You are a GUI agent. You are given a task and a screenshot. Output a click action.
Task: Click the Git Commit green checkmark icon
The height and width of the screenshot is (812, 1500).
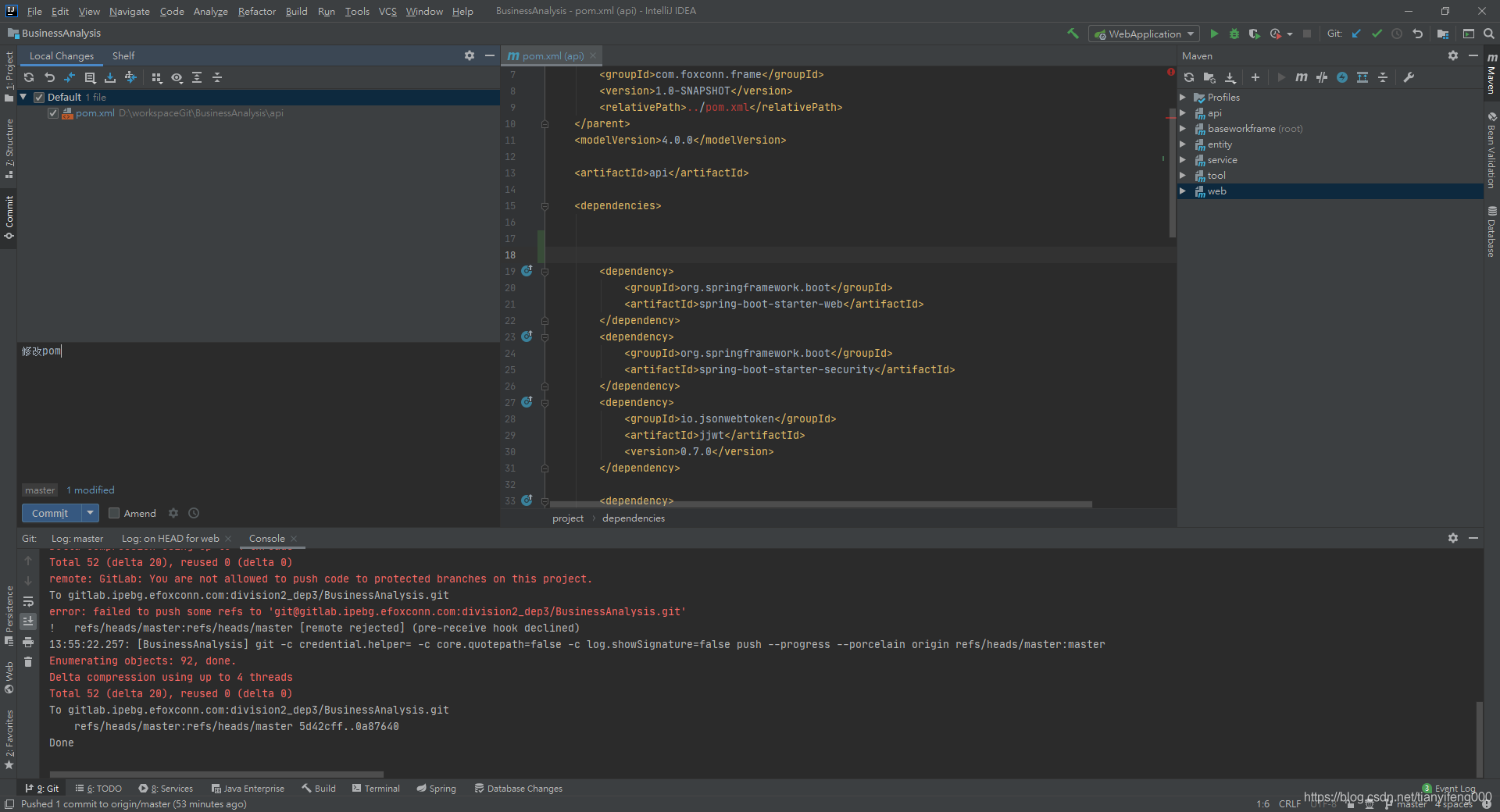point(1377,34)
